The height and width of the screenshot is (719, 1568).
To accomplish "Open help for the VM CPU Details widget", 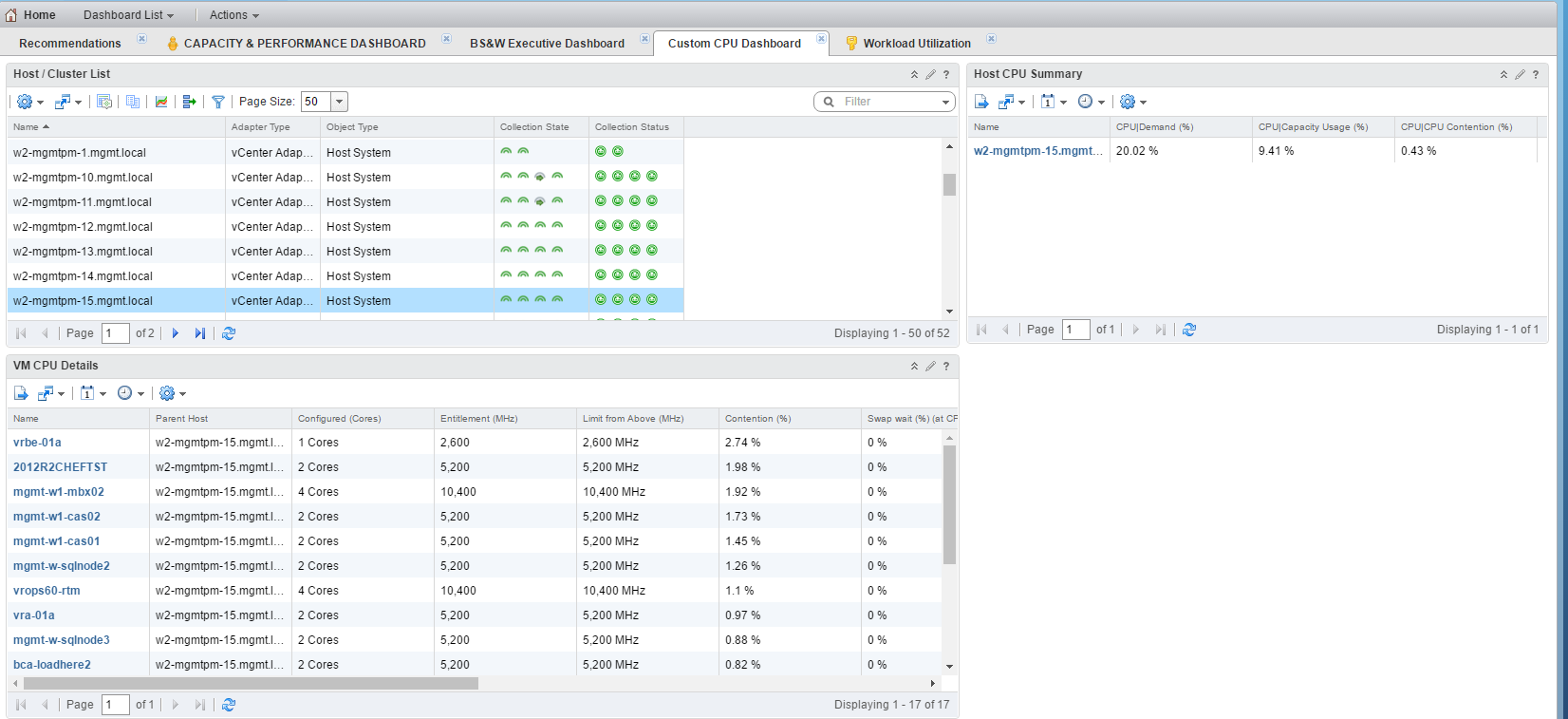I will click(946, 366).
